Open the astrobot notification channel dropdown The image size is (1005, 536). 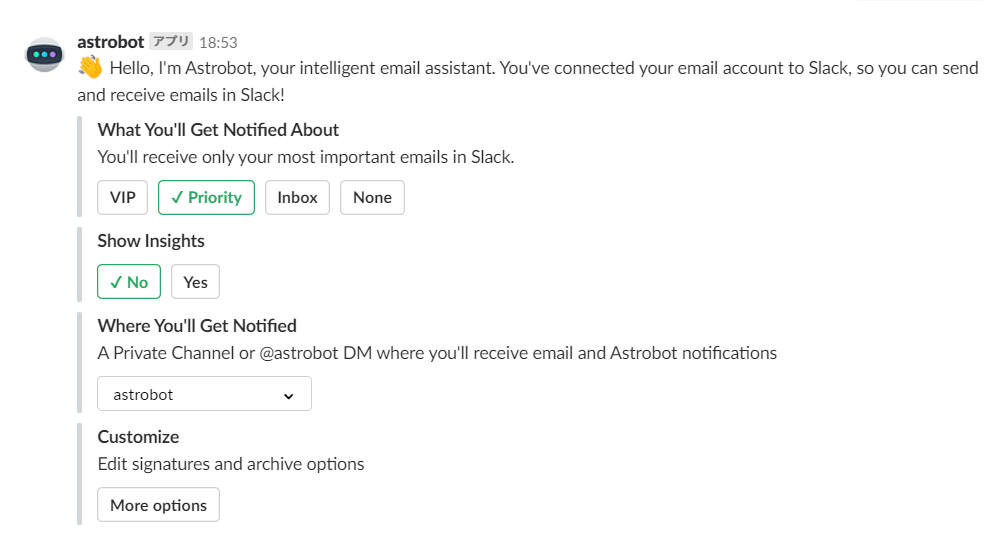pyautogui.click(x=204, y=394)
